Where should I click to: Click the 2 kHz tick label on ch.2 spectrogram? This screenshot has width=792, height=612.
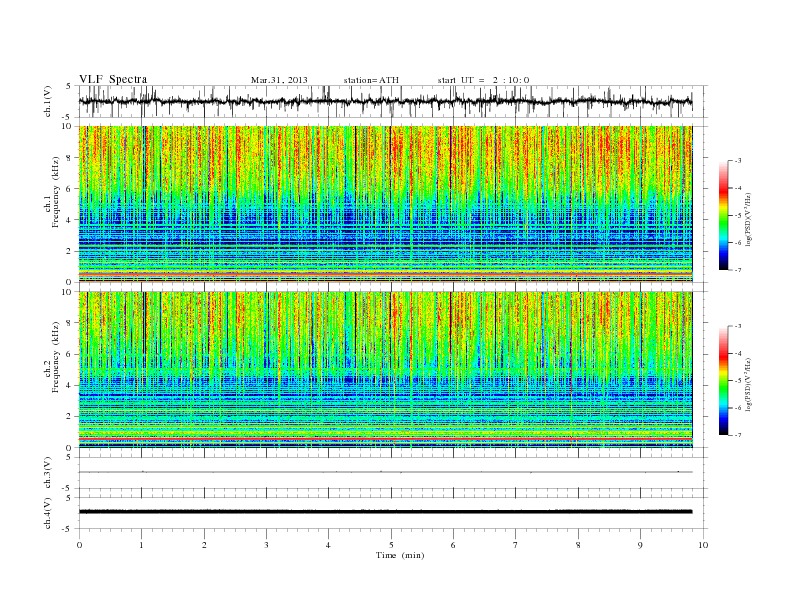click(69, 417)
